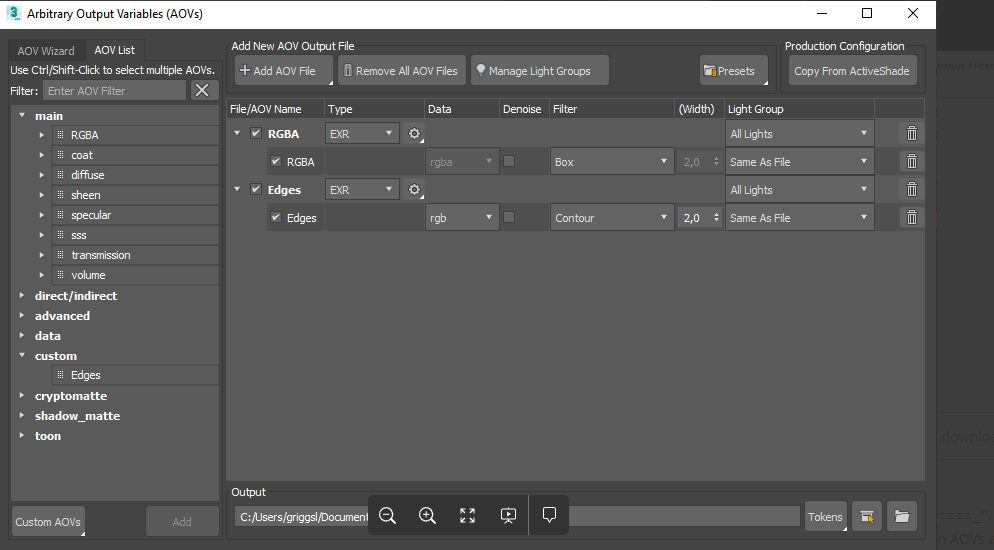Click the drag handle icon next to diffuse
This screenshot has height=550, width=994.
[60, 175]
